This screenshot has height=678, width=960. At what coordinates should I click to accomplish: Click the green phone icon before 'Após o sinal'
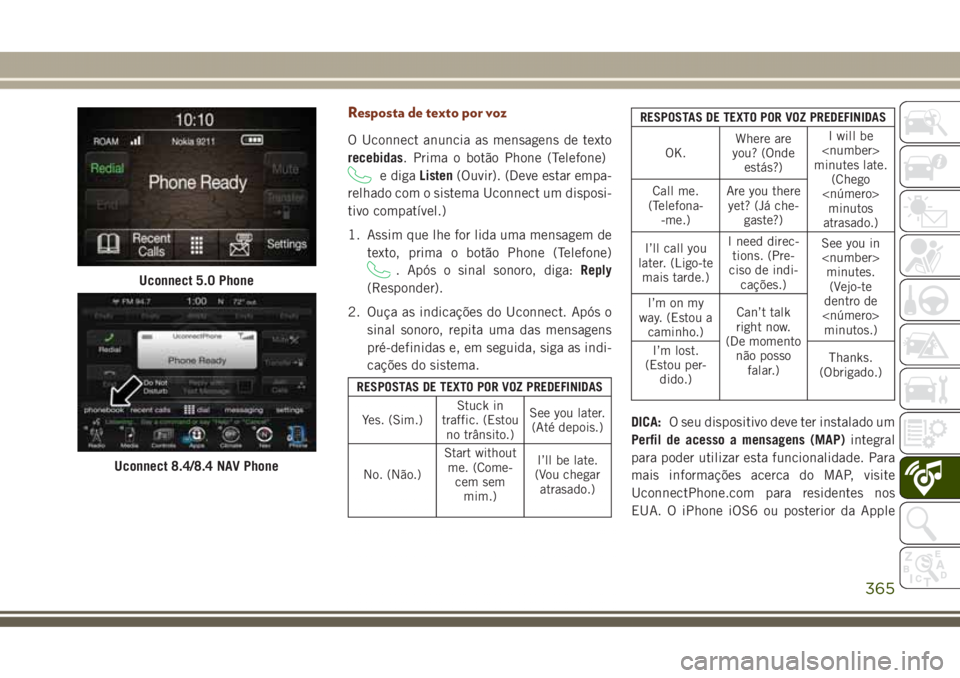(x=378, y=270)
